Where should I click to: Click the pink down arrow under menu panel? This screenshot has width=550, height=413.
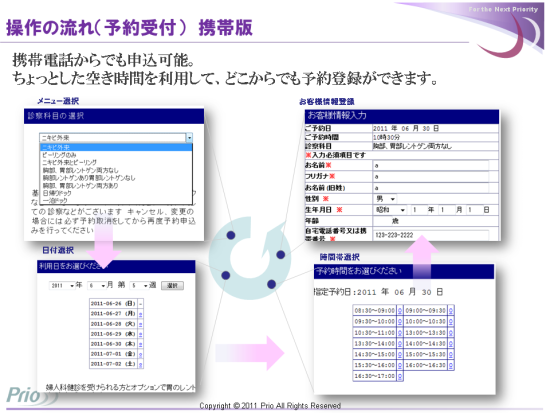click(x=104, y=246)
